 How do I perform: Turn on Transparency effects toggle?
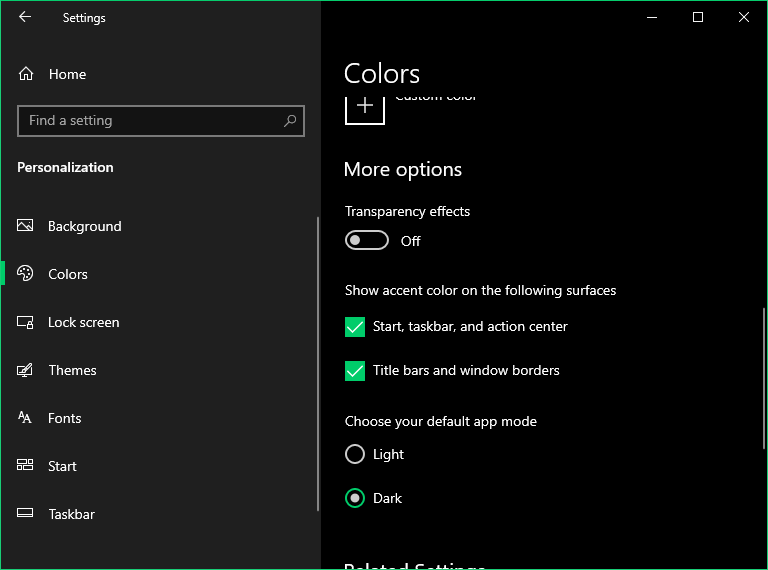pyautogui.click(x=366, y=241)
